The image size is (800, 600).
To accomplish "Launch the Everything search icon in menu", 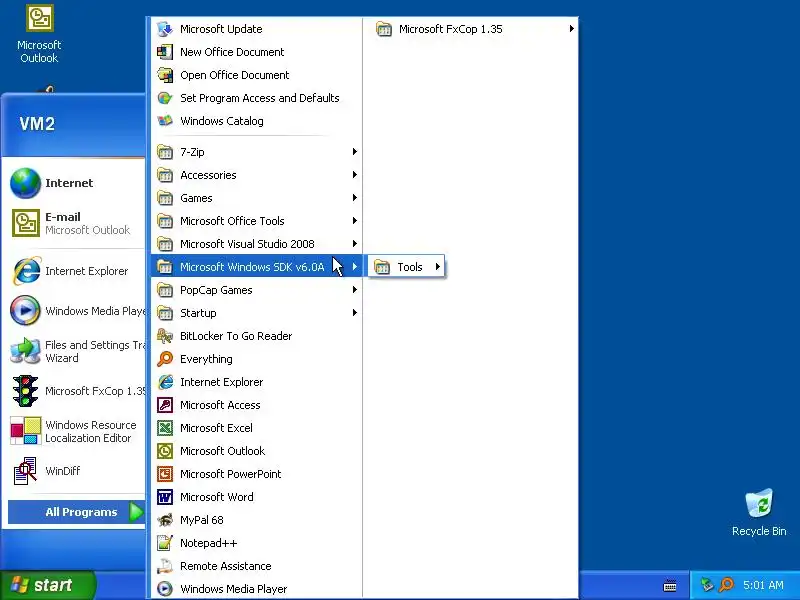I will 165,359.
